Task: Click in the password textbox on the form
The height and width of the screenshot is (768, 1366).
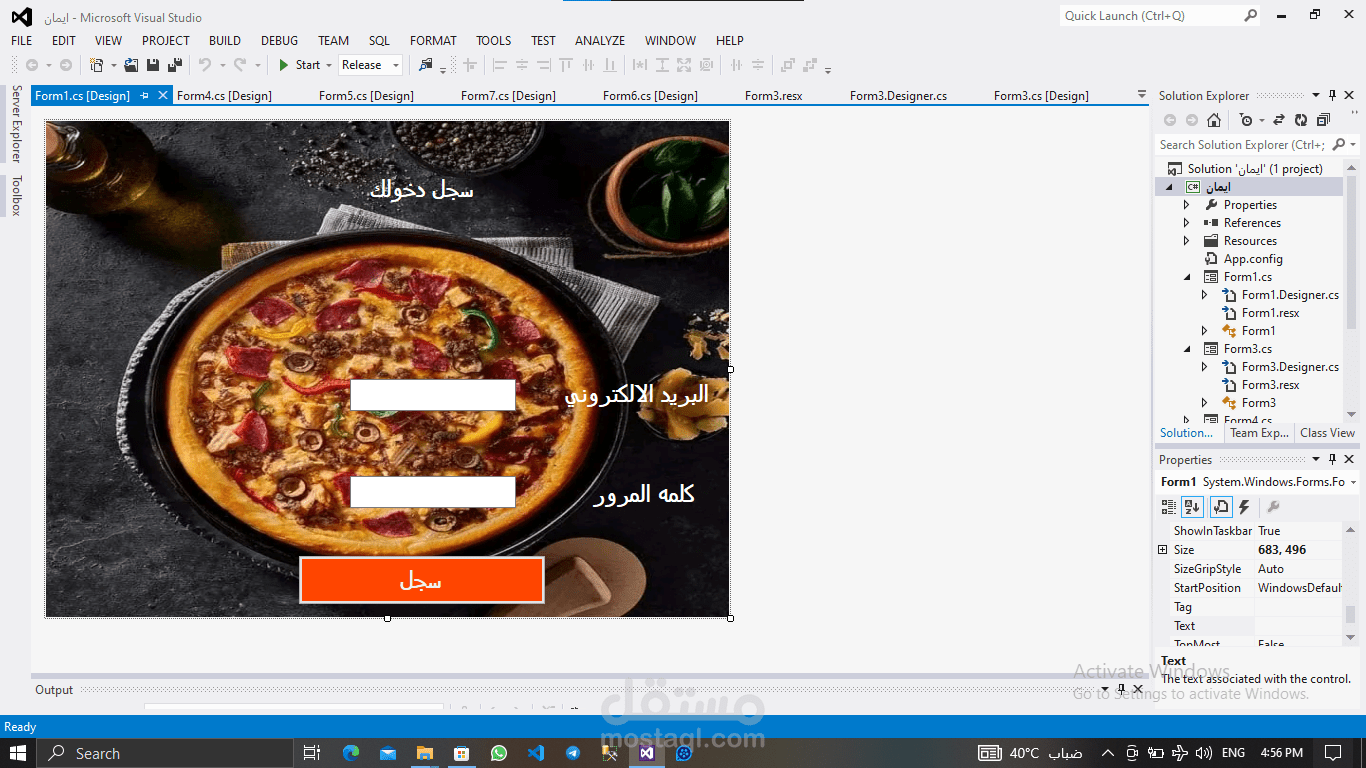Action: [x=432, y=492]
